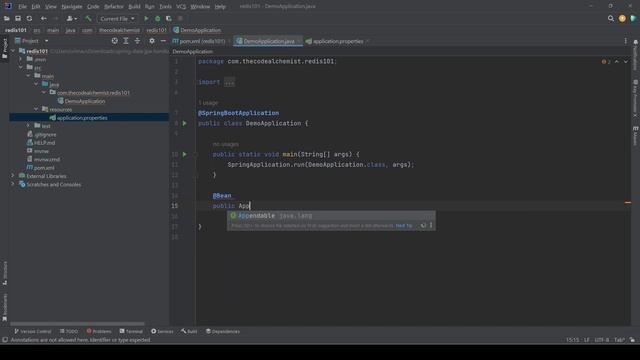Open the Dependencies tool window

pyautogui.click(x=223, y=331)
